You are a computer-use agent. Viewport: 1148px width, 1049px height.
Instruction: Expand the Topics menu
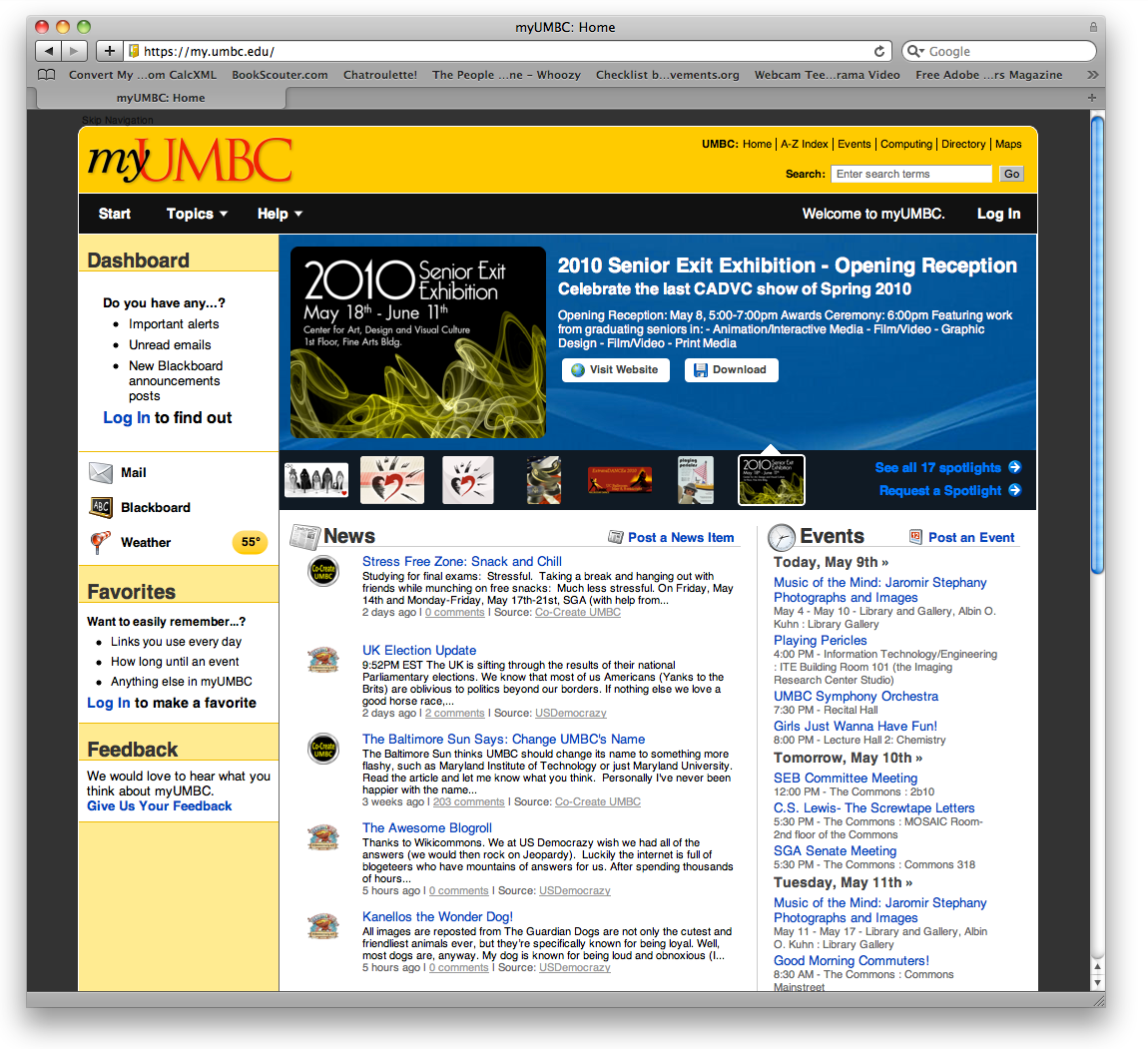(197, 214)
